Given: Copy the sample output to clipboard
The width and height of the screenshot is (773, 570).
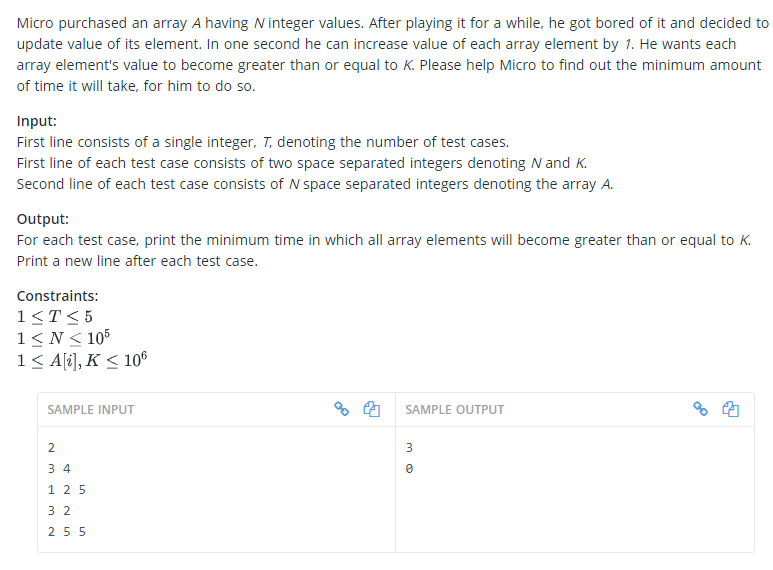Looking at the screenshot, I should (730, 409).
